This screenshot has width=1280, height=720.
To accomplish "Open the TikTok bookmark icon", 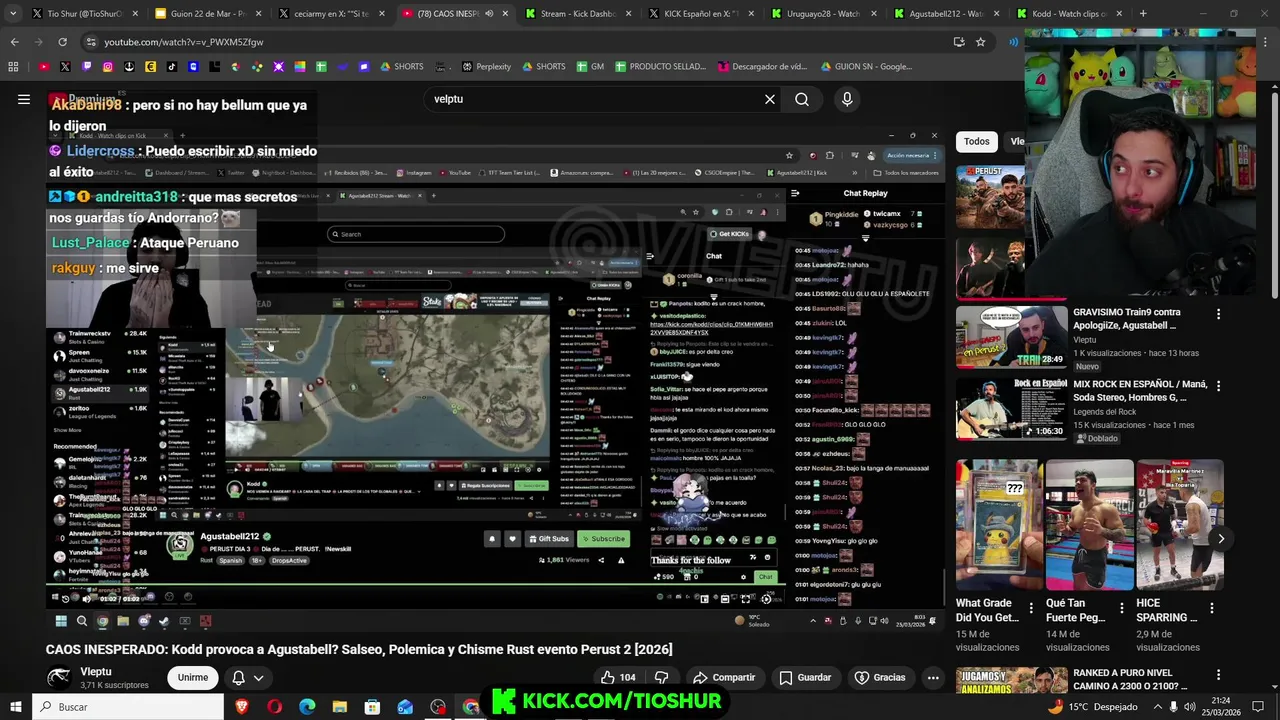I will [x=172, y=66].
